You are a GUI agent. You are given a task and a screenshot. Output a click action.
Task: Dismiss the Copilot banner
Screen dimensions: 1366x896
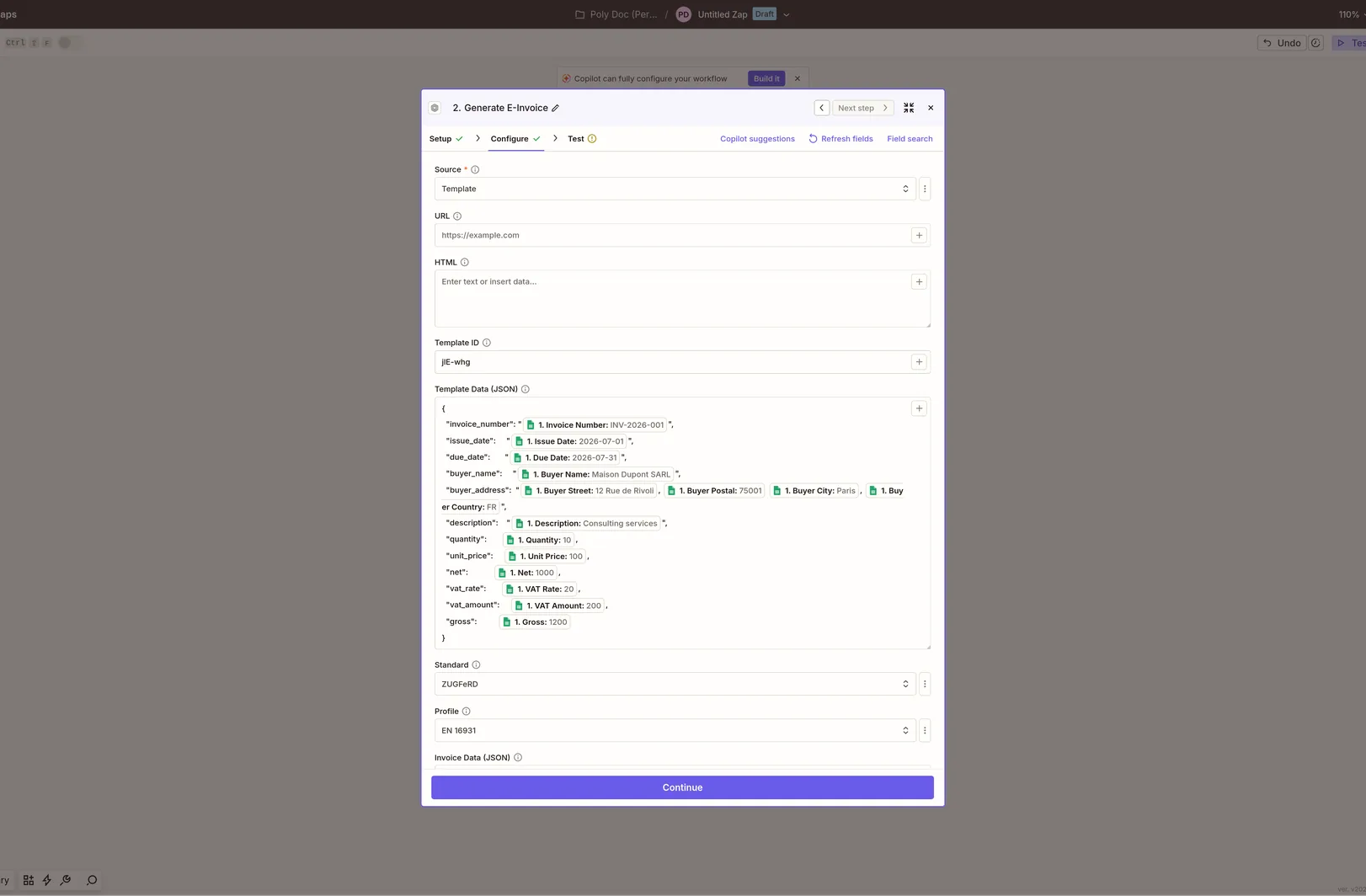click(798, 78)
